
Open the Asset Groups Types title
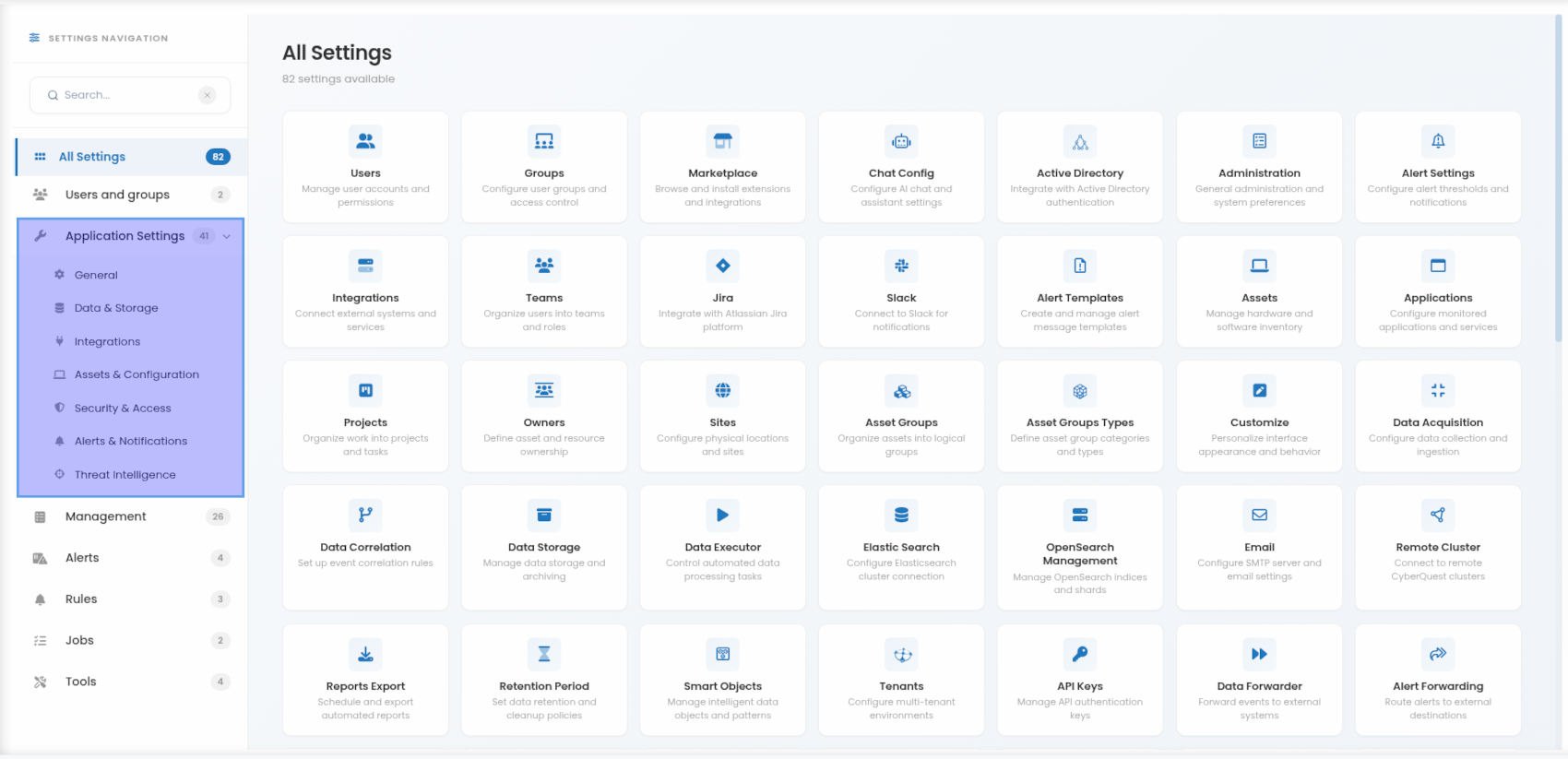tap(1080, 422)
